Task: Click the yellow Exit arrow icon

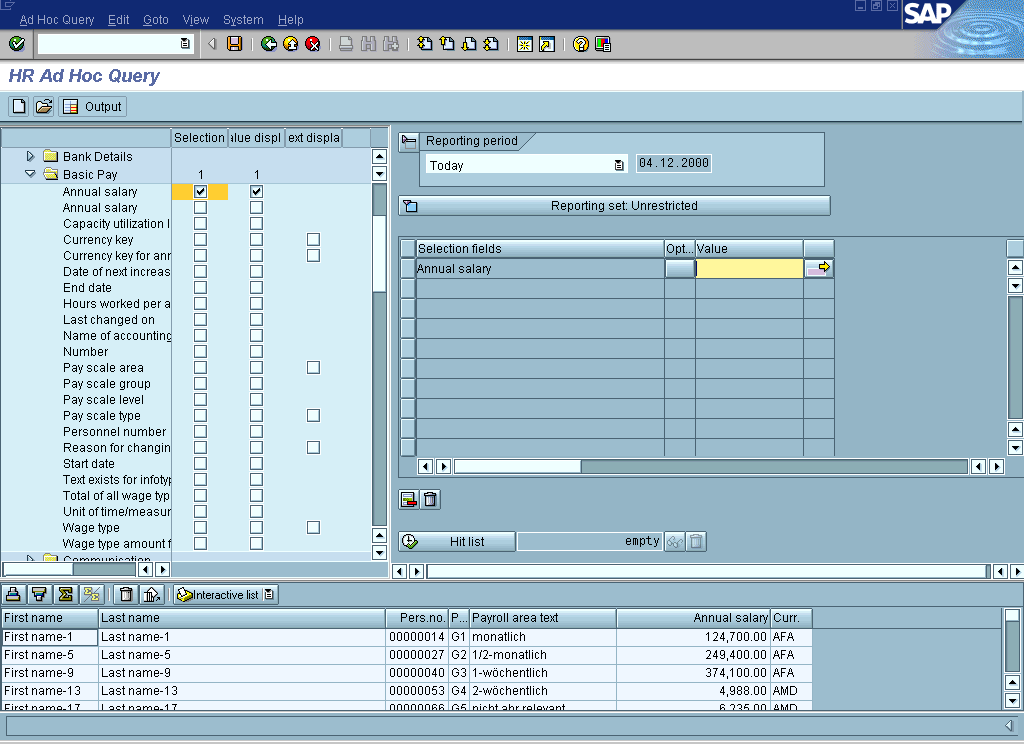Action: [291, 44]
